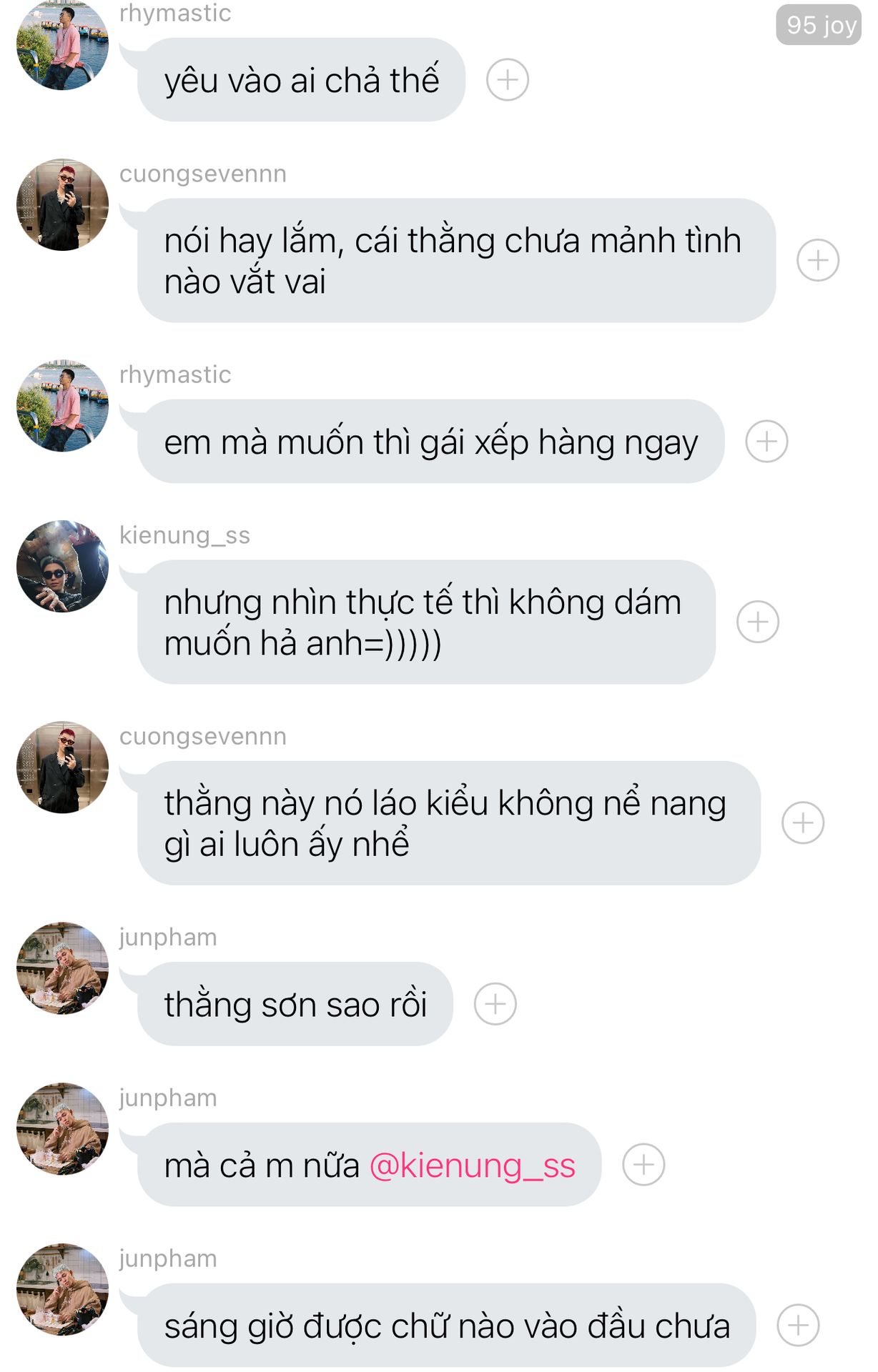
Task: Select rhymastic username above "em mà muốn"
Action: [175, 374]
